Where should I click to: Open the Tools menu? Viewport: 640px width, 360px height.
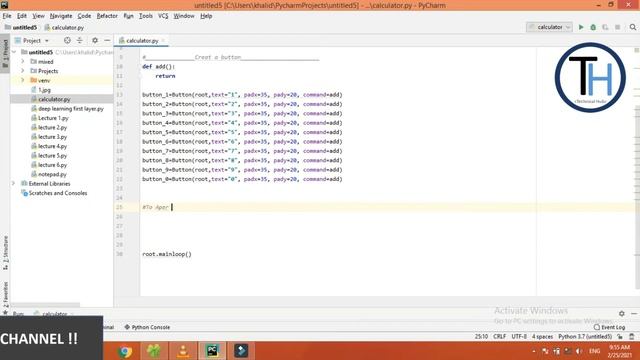[146, 16]
